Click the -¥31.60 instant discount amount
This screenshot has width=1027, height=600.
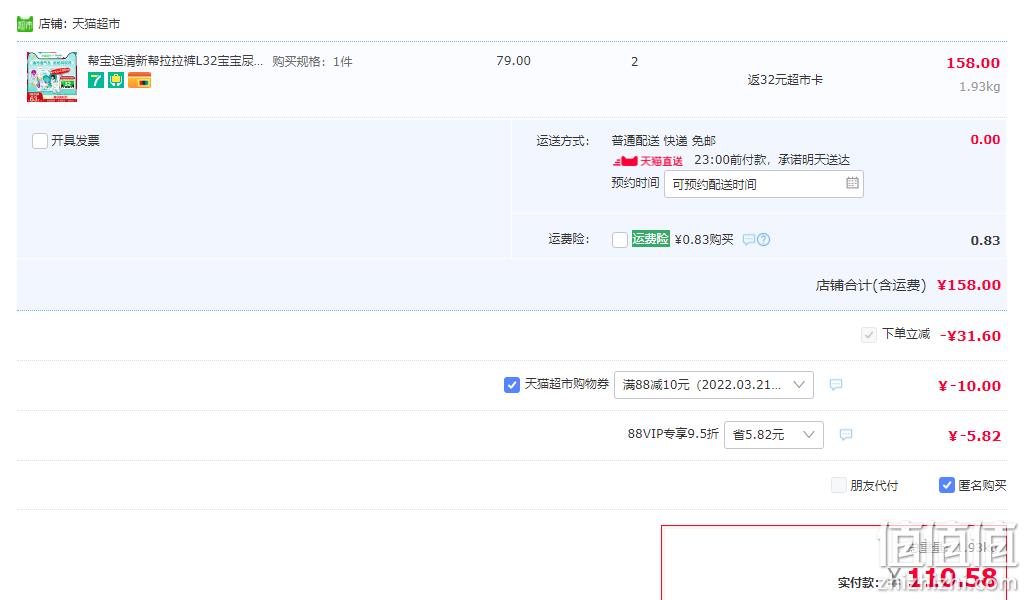coord(970,335)
